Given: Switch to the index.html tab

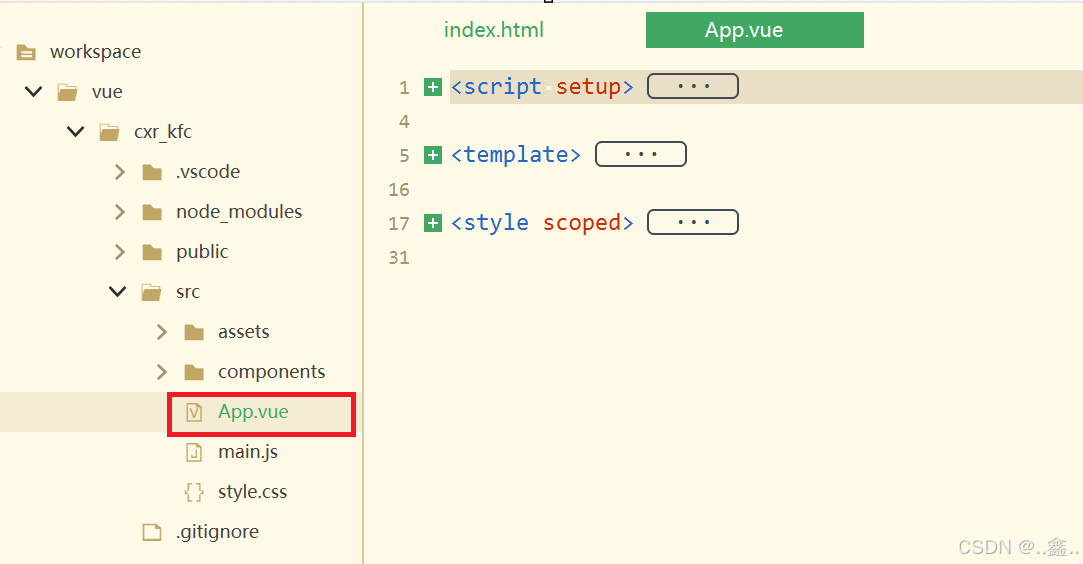Looking at the screenshot, I should coord(494,30).
